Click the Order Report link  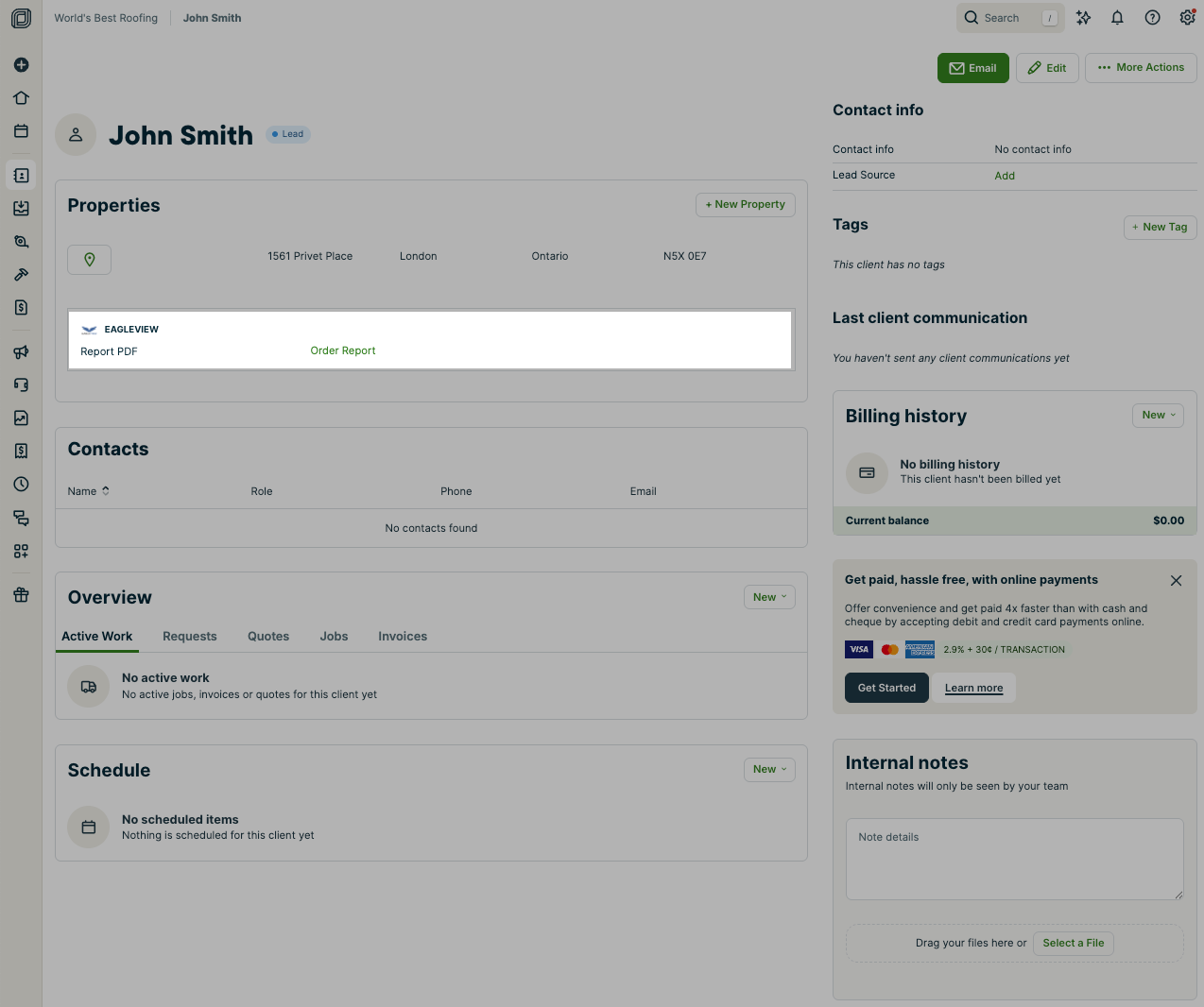343,351
